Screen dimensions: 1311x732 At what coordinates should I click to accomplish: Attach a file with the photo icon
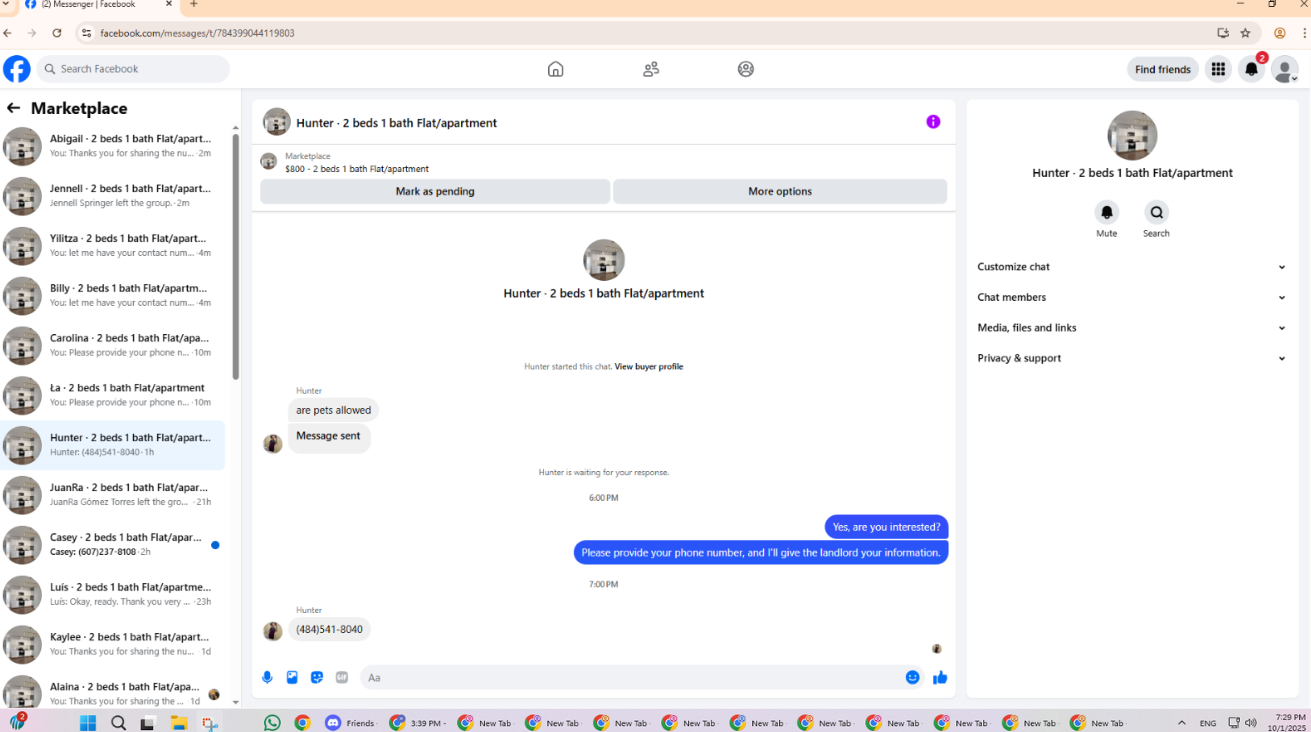coord(292,677)
